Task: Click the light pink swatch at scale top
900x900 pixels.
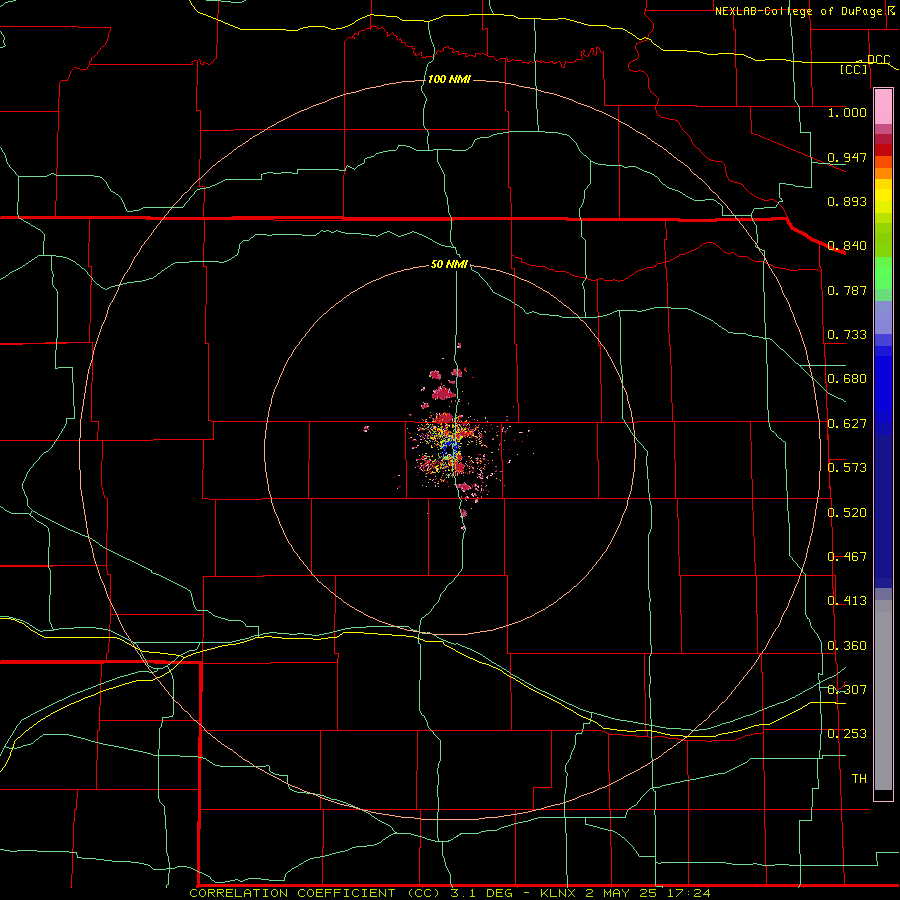Action: (x=883, y=106)
